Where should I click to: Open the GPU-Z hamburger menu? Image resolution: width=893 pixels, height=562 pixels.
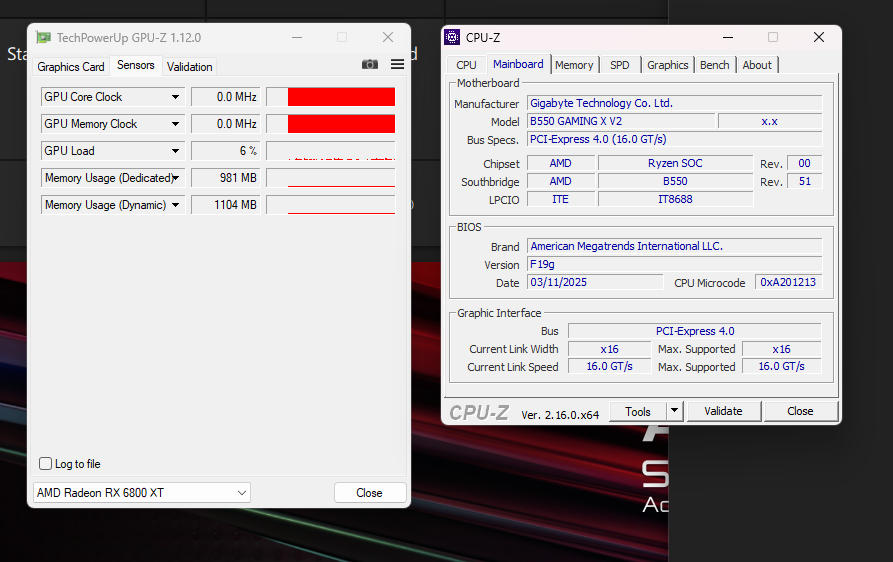398,64
